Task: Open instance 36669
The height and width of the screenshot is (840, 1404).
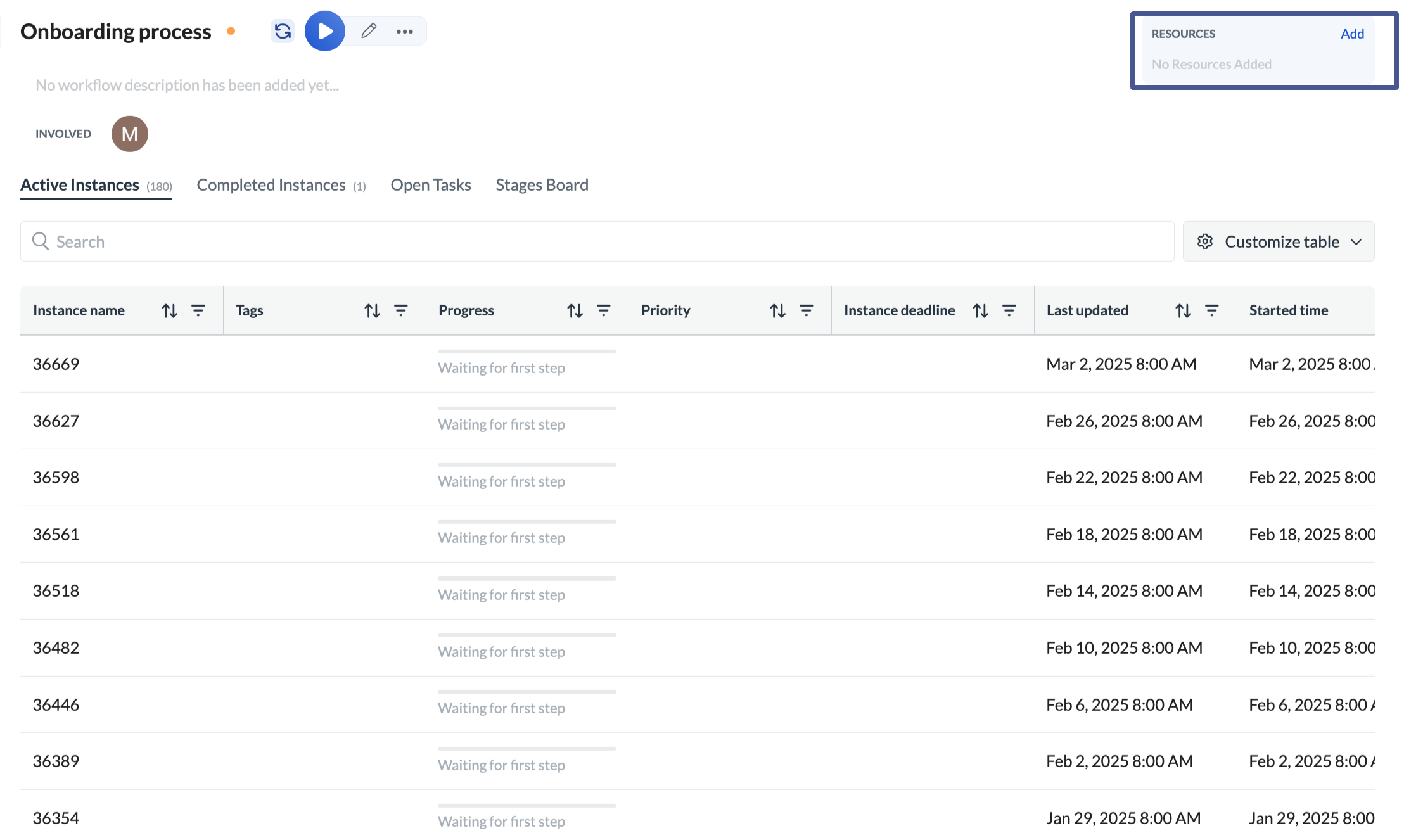Action: pos(56,364)
